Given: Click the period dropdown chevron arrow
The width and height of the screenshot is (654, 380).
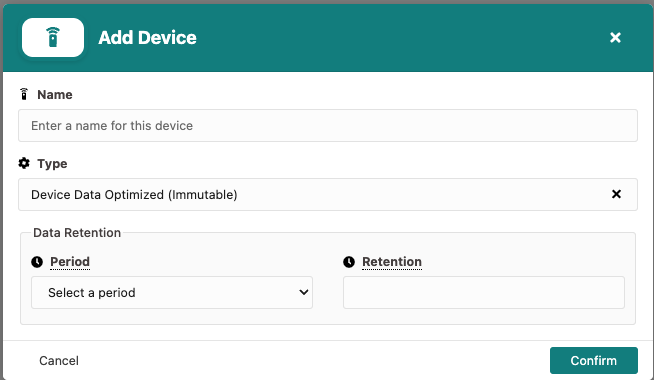Looking at the screenshot, I should point(304,292).
